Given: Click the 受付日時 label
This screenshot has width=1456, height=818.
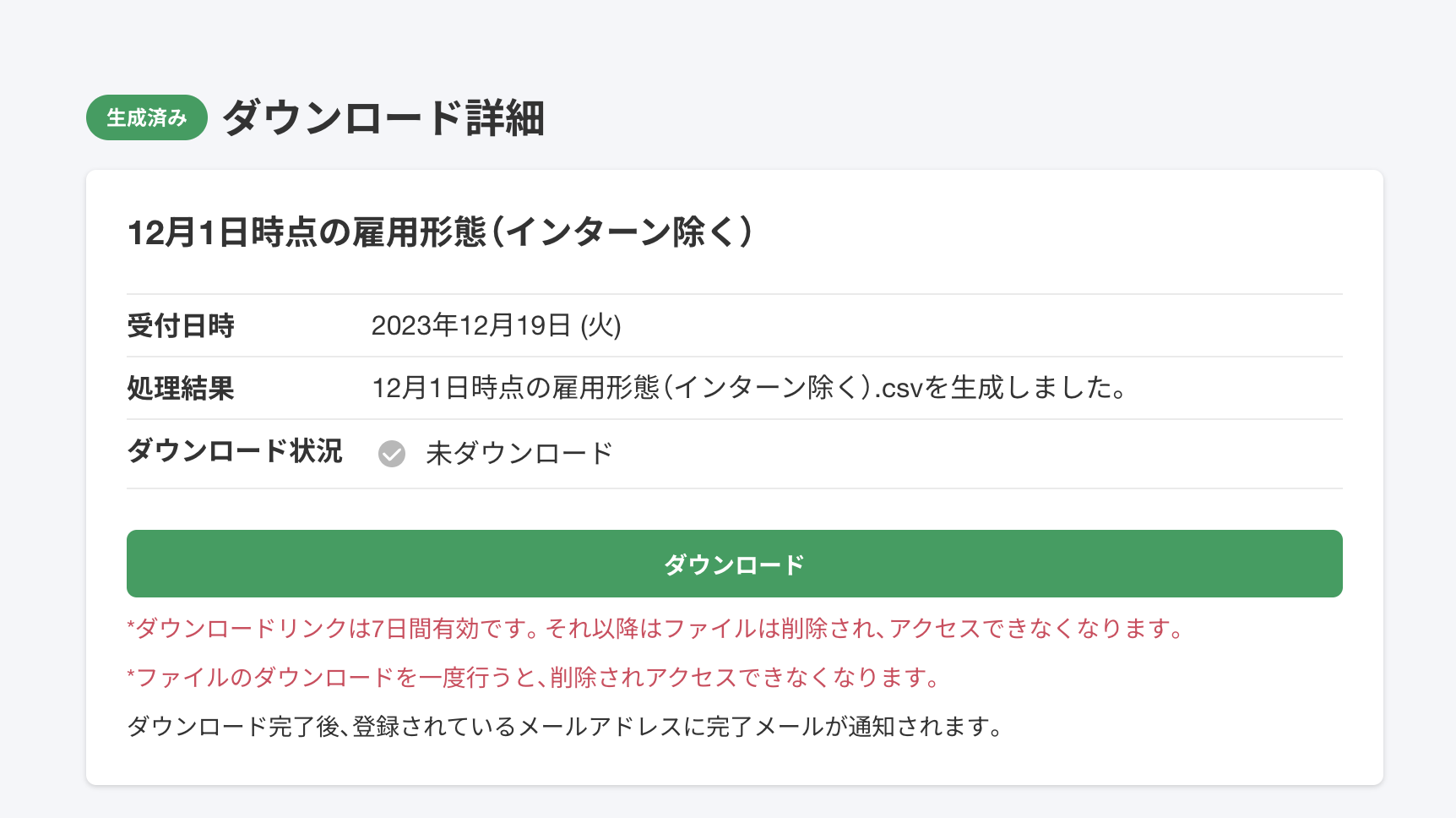Looking at the screenshot, I should [x=181, y=325].
